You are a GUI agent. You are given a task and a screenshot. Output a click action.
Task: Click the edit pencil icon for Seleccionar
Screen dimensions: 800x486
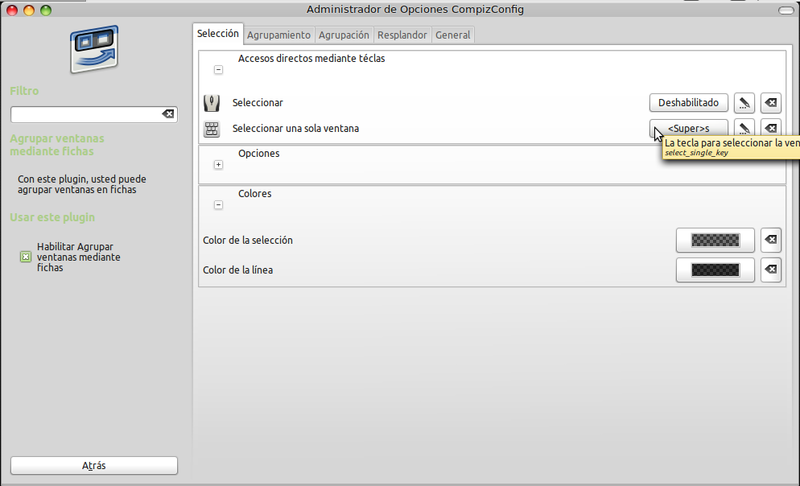click(743, 103)
